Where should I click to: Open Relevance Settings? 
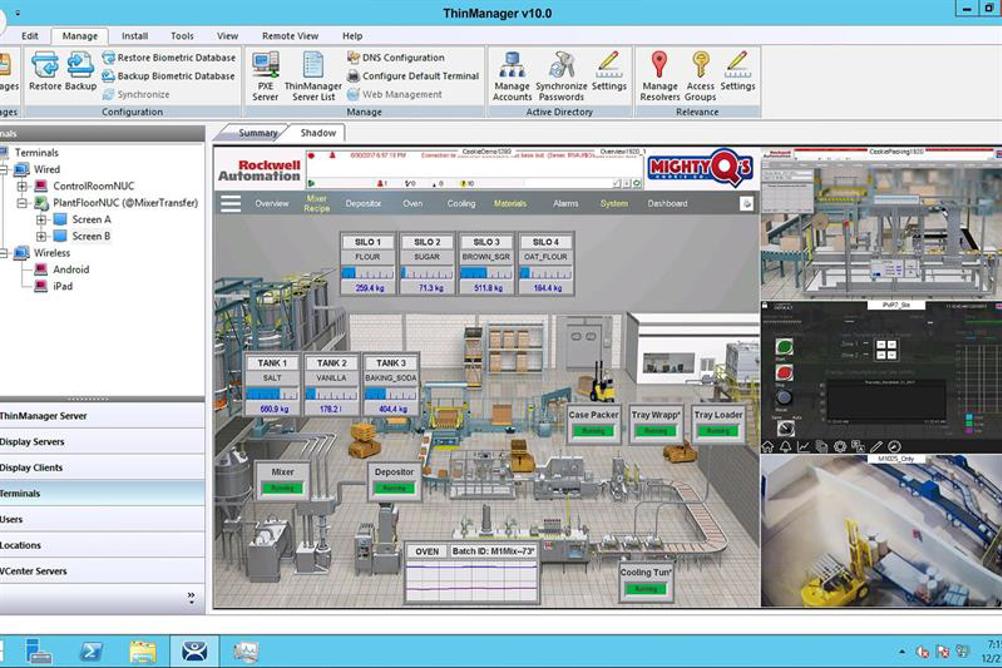737,71
